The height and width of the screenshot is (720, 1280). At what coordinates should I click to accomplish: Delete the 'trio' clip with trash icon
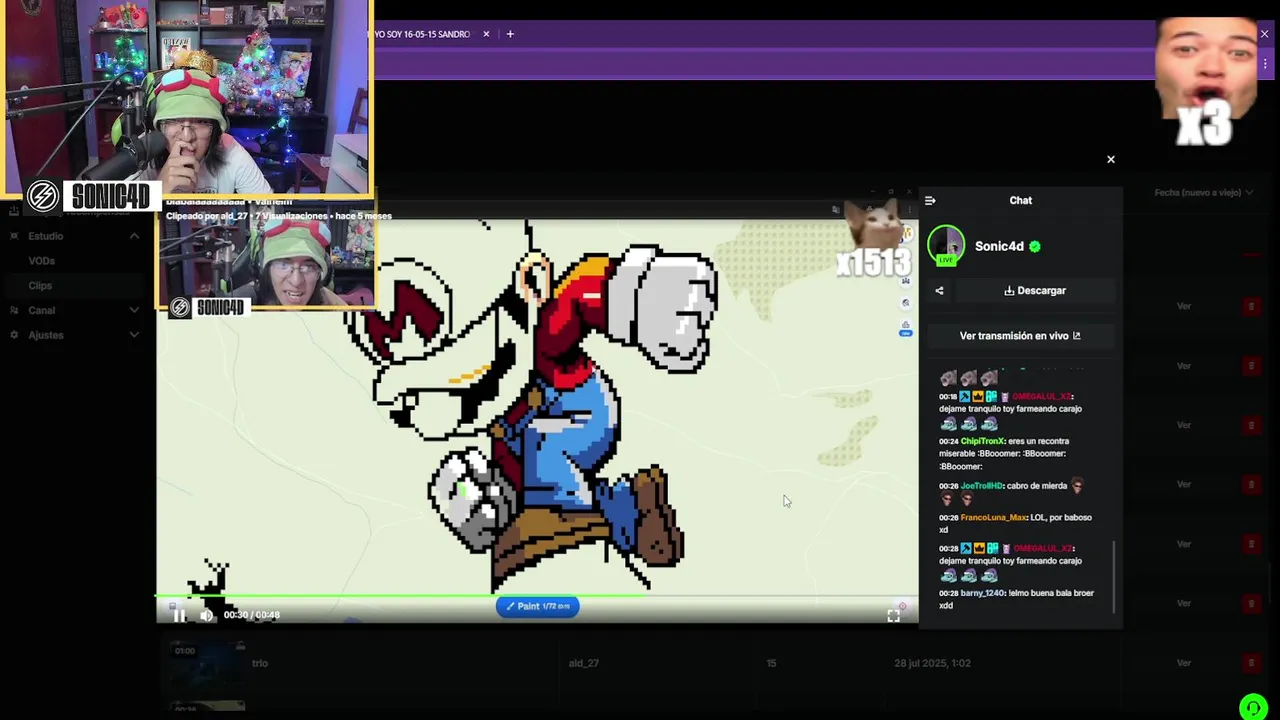click(x=1251, y=663)
